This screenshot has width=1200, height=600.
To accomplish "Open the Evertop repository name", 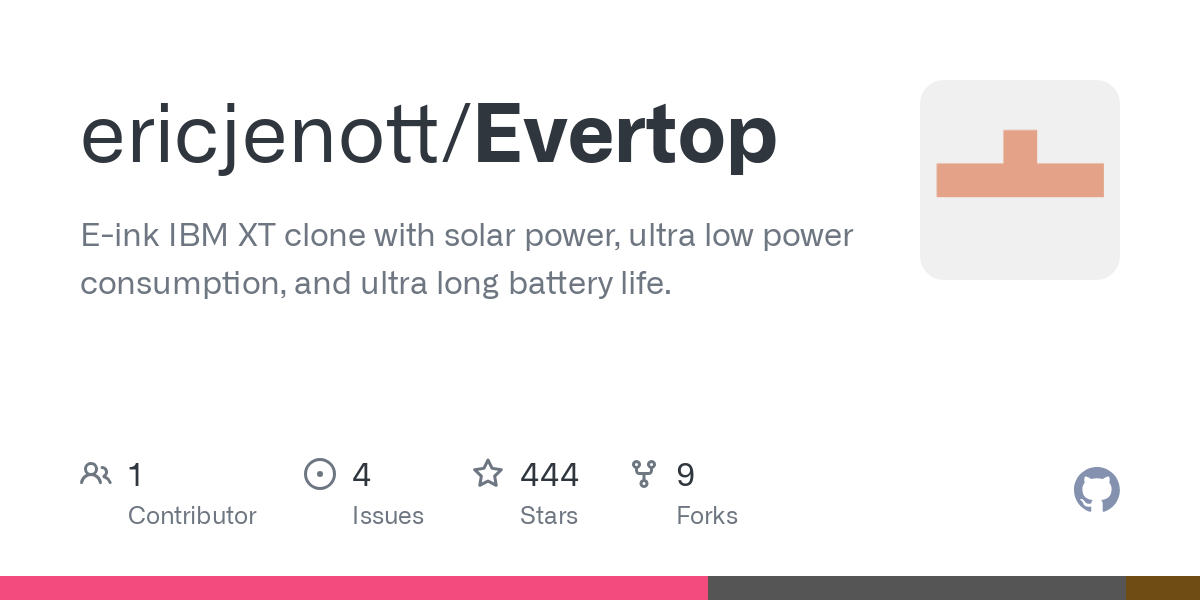I will coord(624,137).
